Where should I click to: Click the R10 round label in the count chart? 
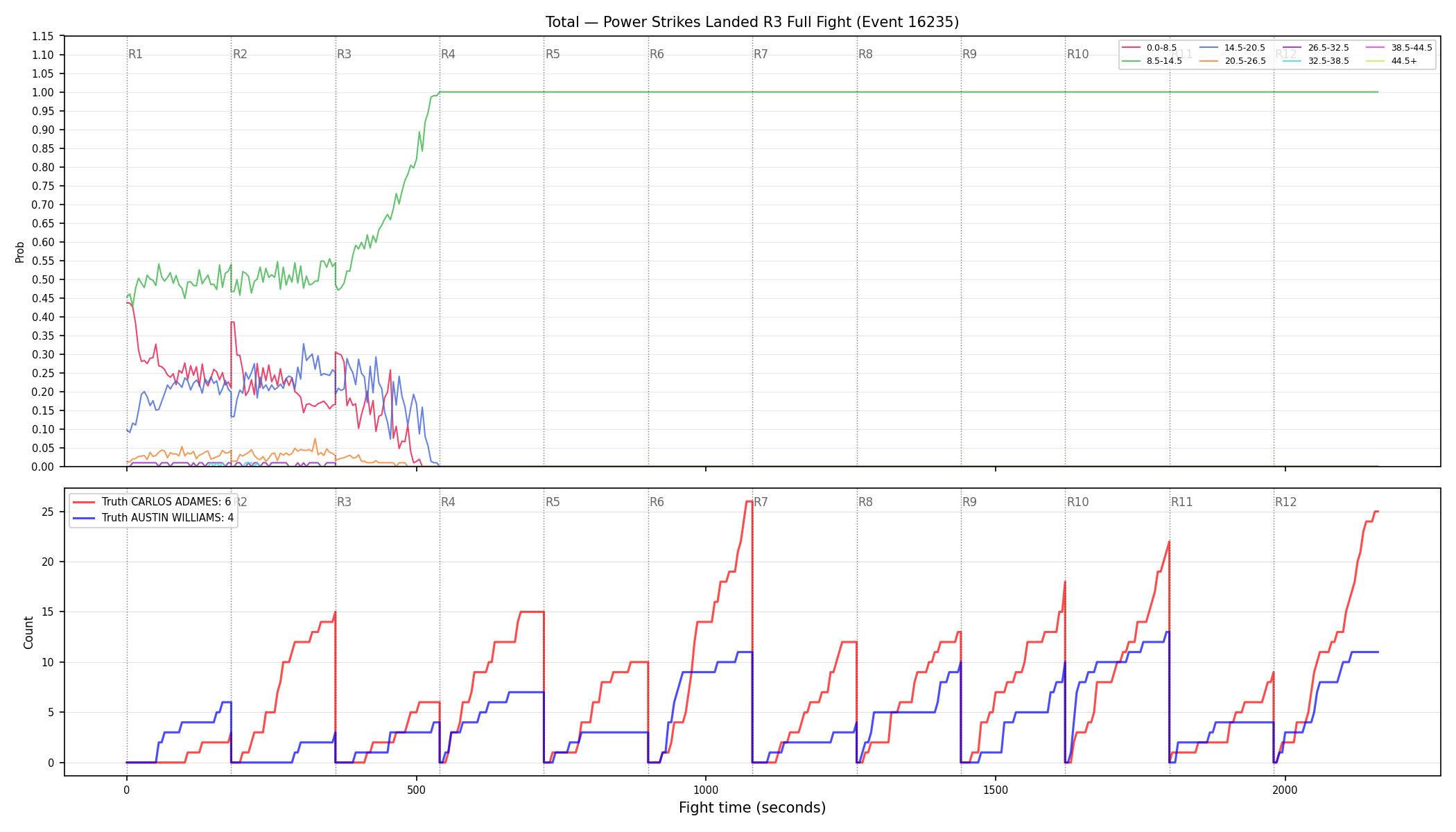click(x=1077, y=502)
